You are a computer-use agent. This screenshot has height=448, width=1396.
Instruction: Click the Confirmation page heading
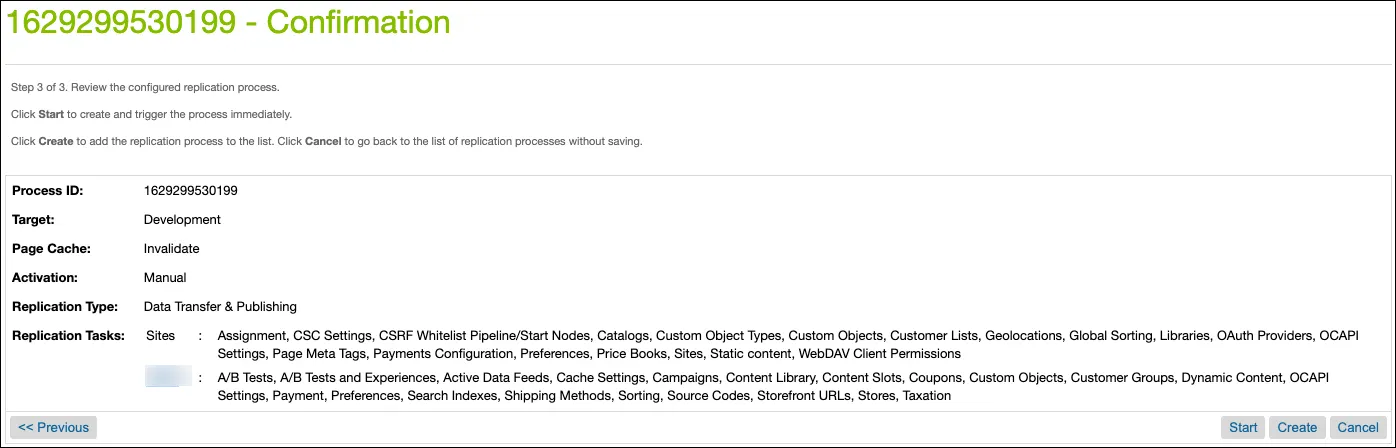pos(228,21)
